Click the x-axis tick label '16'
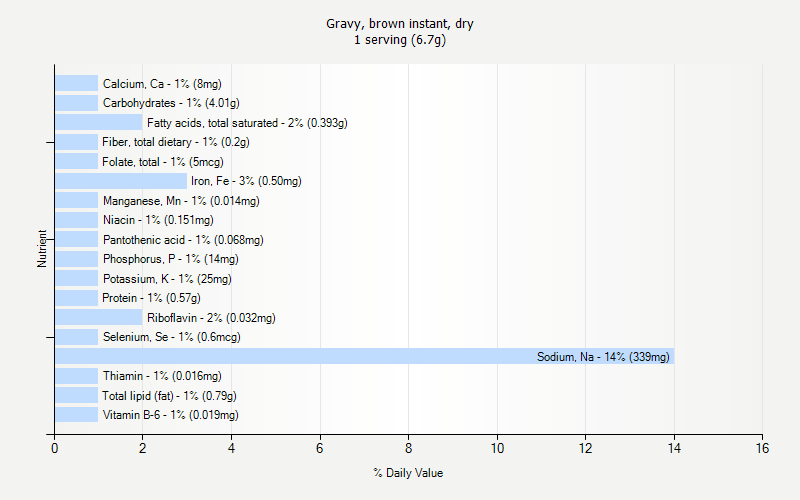 click(x=762, y=448)
